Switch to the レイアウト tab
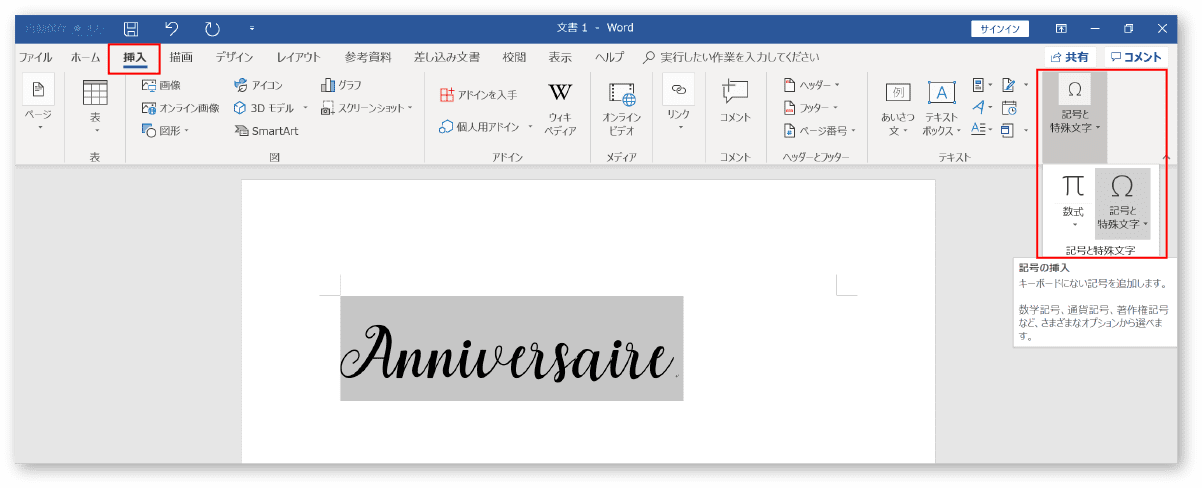Screen dimensions: 1202x488 pos(298,57)
